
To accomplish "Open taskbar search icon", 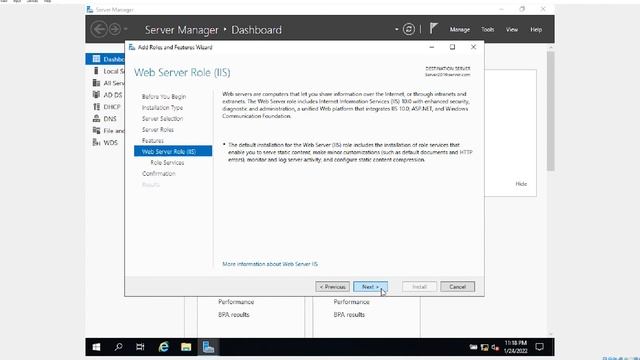I will [118, 347].
